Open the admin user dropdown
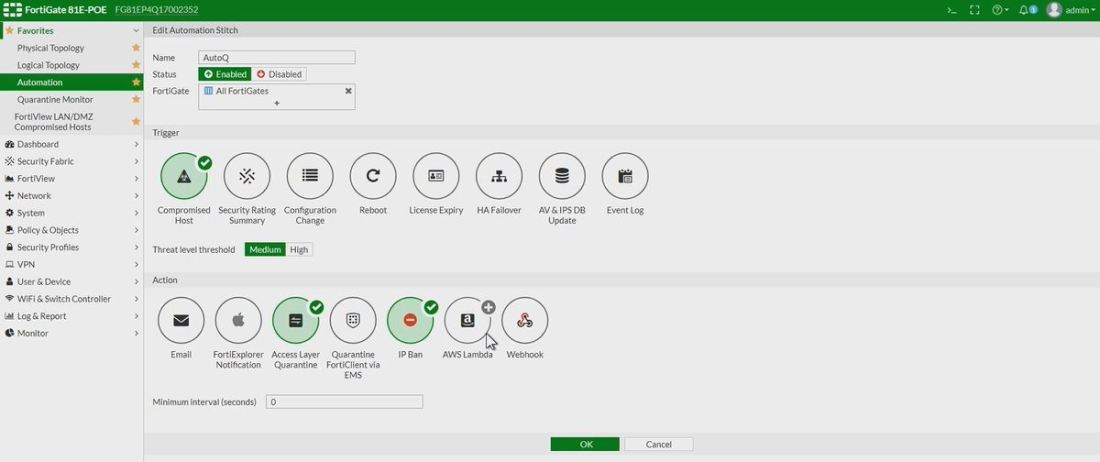1100x462 pixels. (1069, 10)
